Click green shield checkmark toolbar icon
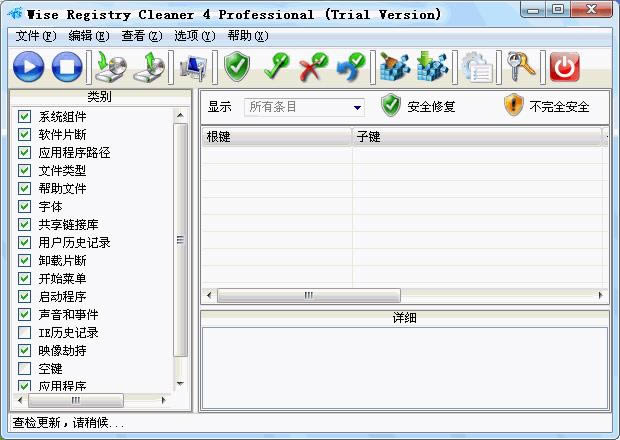Screen dimensions: 620x440 coord(237,67)
